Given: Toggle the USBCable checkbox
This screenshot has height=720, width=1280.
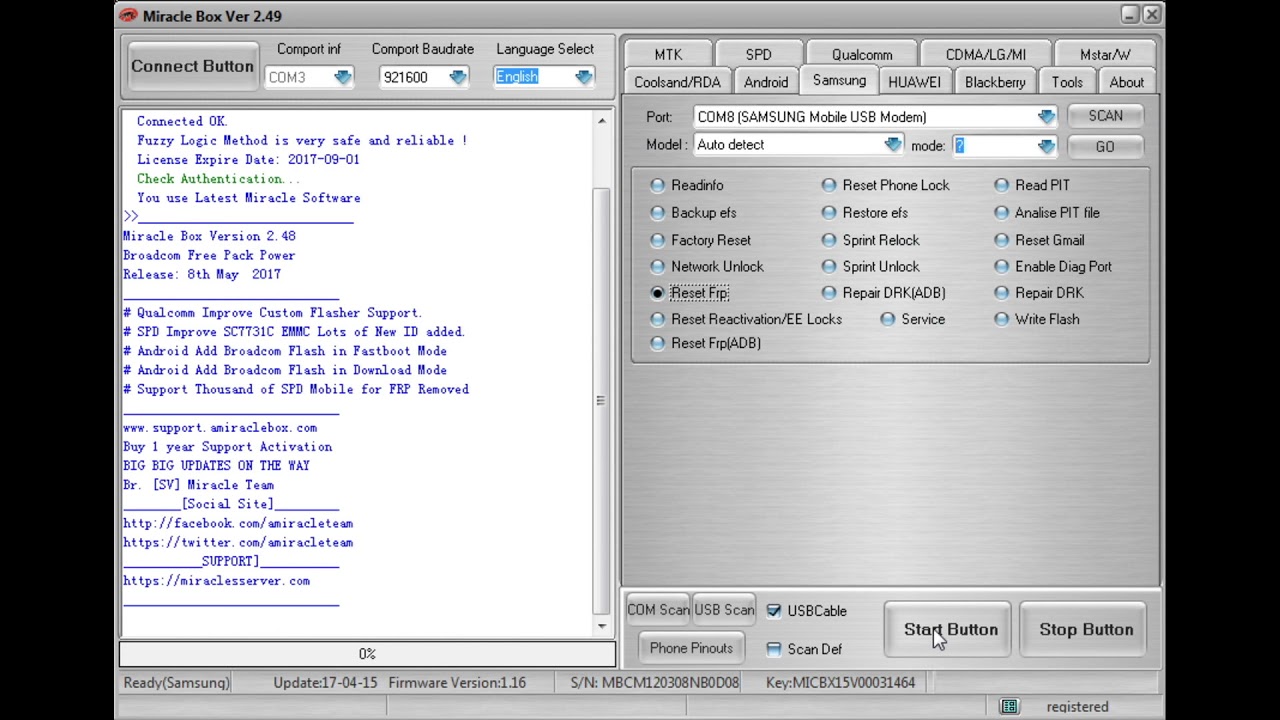Looking at the screenshot, I should (774, 611).
